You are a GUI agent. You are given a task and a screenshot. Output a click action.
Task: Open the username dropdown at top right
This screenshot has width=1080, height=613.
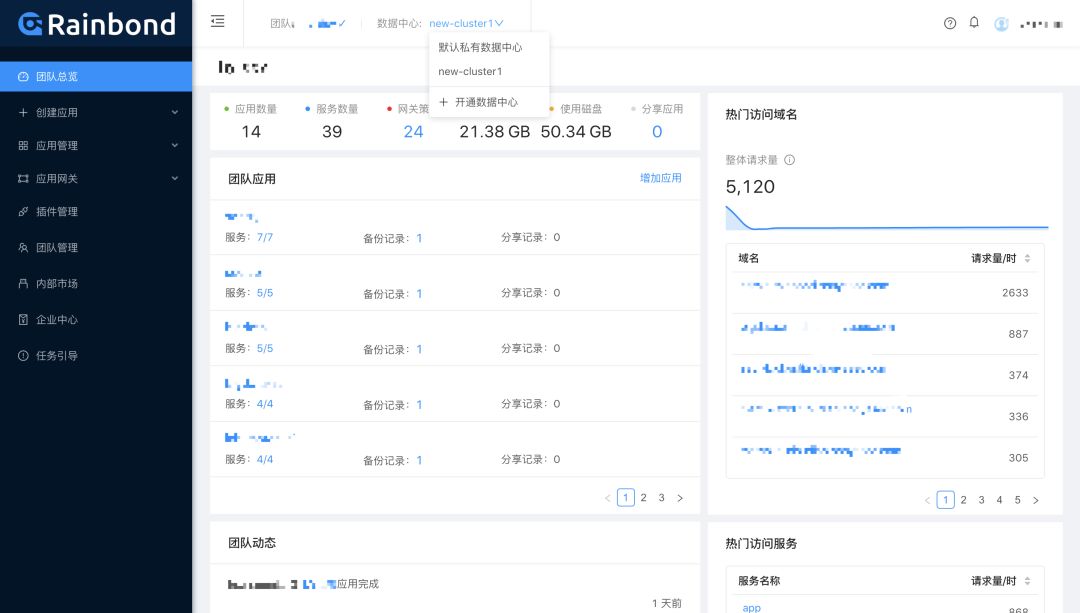[1041, 24]
